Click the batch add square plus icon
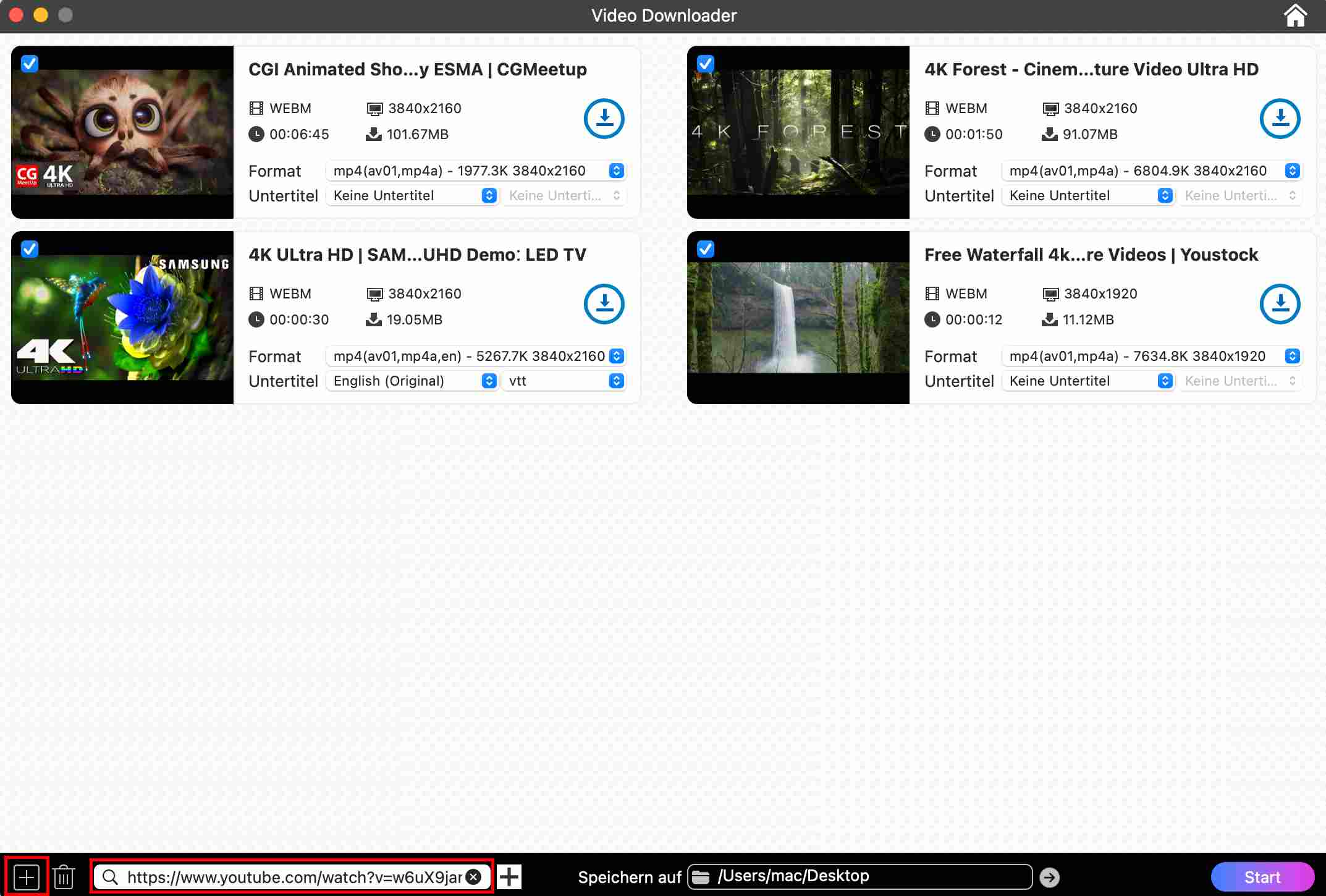The width and height of the screenshot is (1326, 896). tap(27, 877)
